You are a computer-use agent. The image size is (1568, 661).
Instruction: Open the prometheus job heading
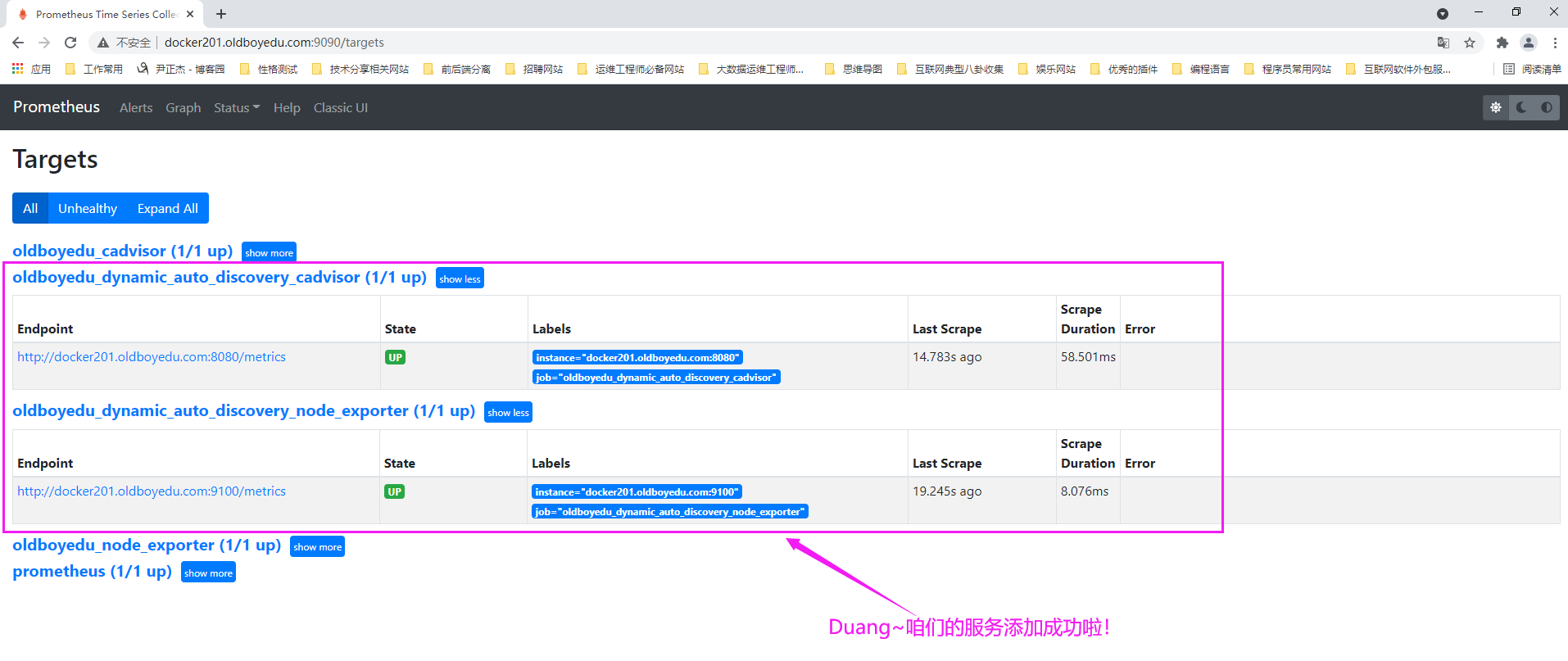[x=93, y=571]
